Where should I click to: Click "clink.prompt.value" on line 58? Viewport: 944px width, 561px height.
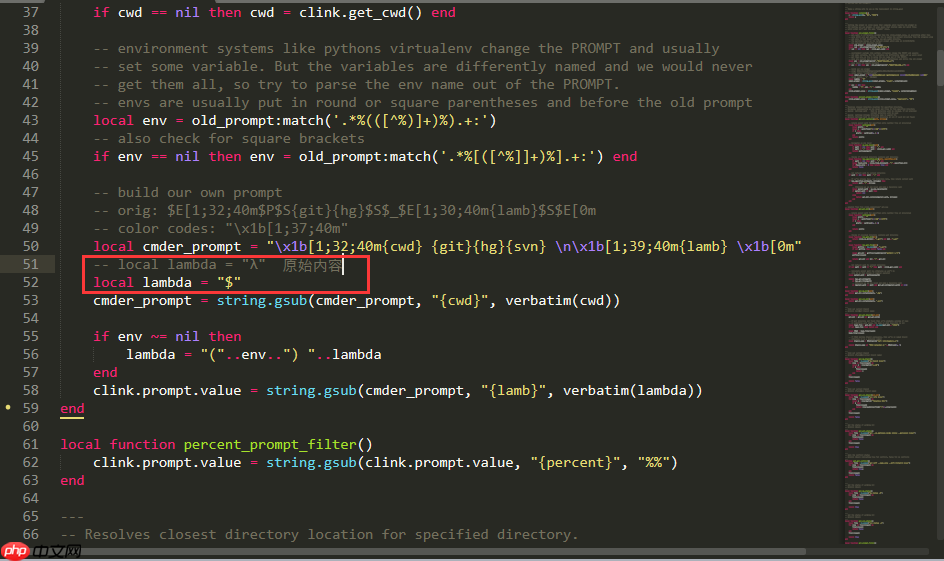click(167, 391)
